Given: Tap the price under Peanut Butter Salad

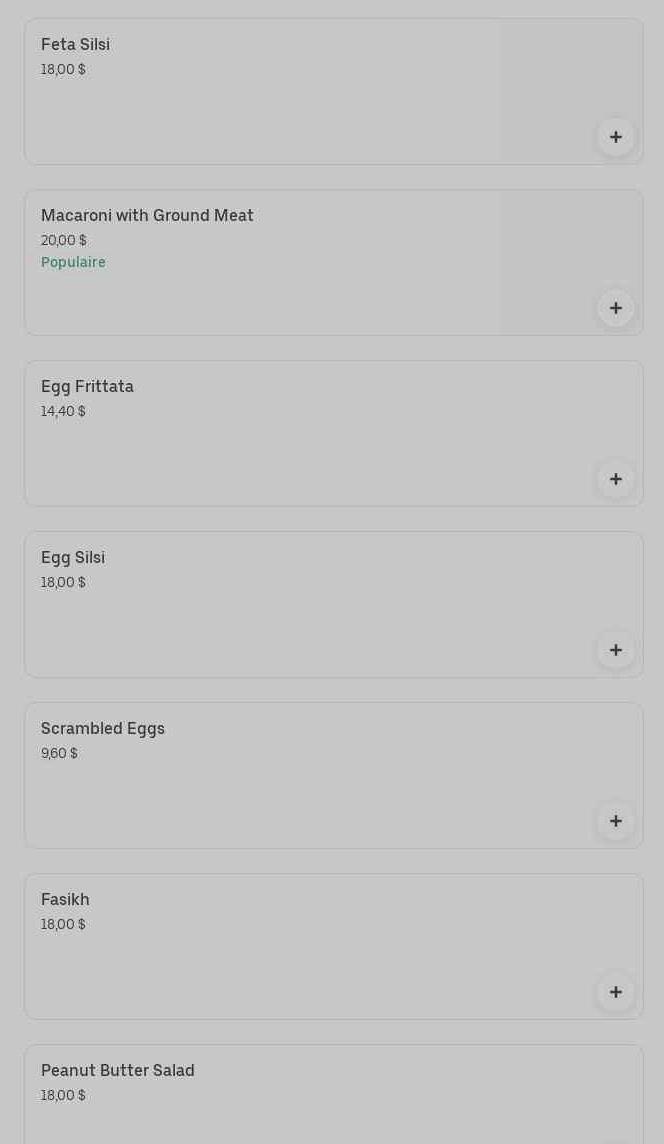Looking at the screenshot, I should coord(63,1095).
